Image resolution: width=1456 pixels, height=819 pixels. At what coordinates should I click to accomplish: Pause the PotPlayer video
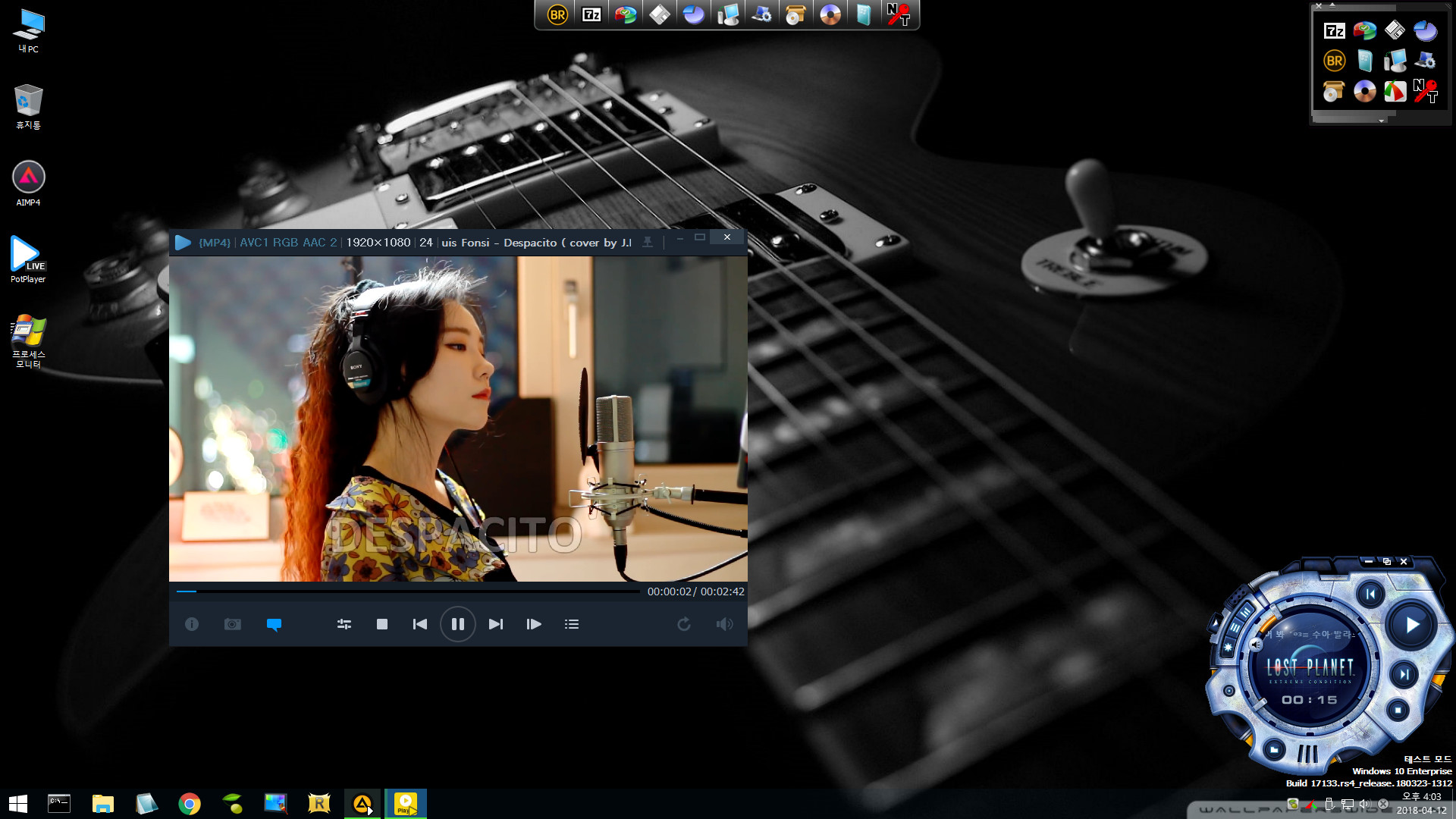pos(458,624)
